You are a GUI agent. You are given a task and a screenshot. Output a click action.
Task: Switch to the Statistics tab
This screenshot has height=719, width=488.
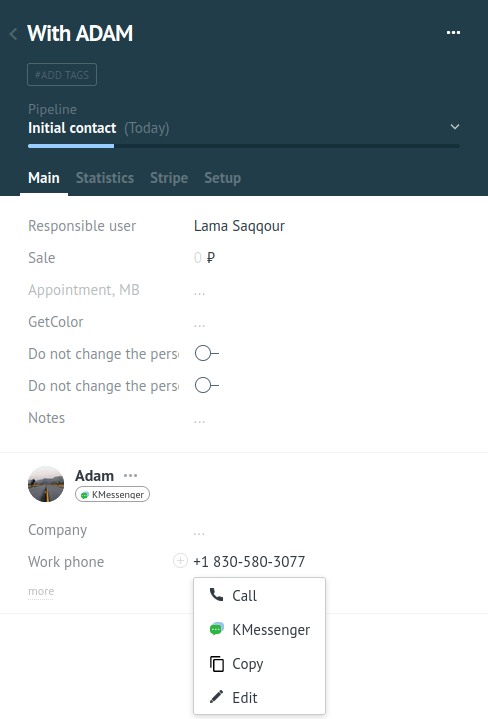[105, 178]
